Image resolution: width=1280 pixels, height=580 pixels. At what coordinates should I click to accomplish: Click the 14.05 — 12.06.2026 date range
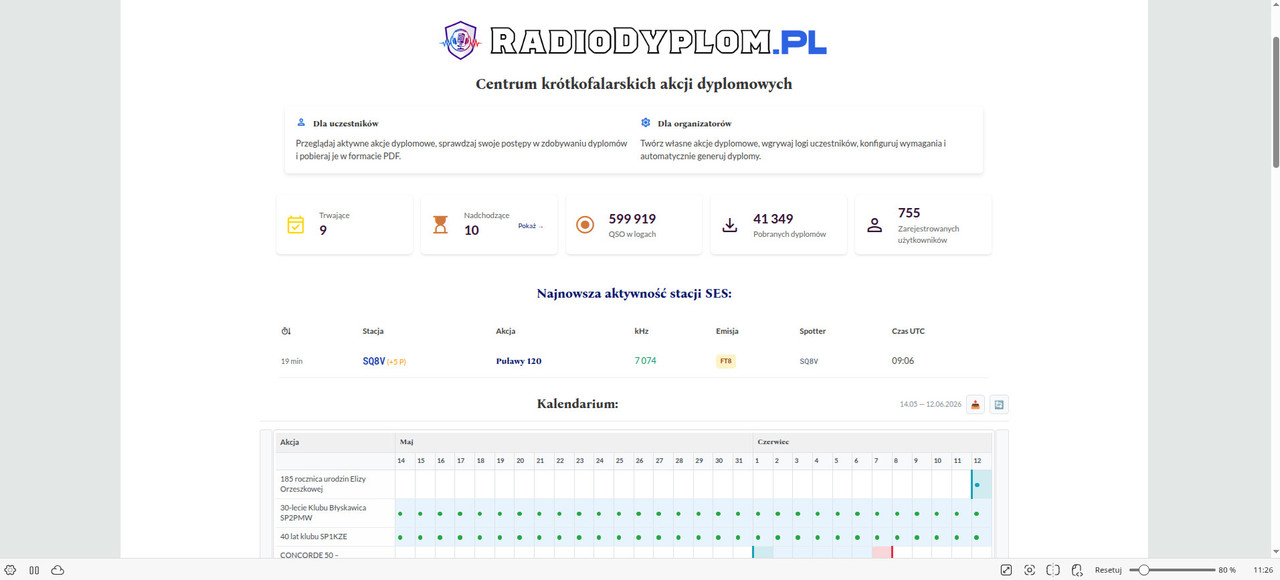coord(930,404)
